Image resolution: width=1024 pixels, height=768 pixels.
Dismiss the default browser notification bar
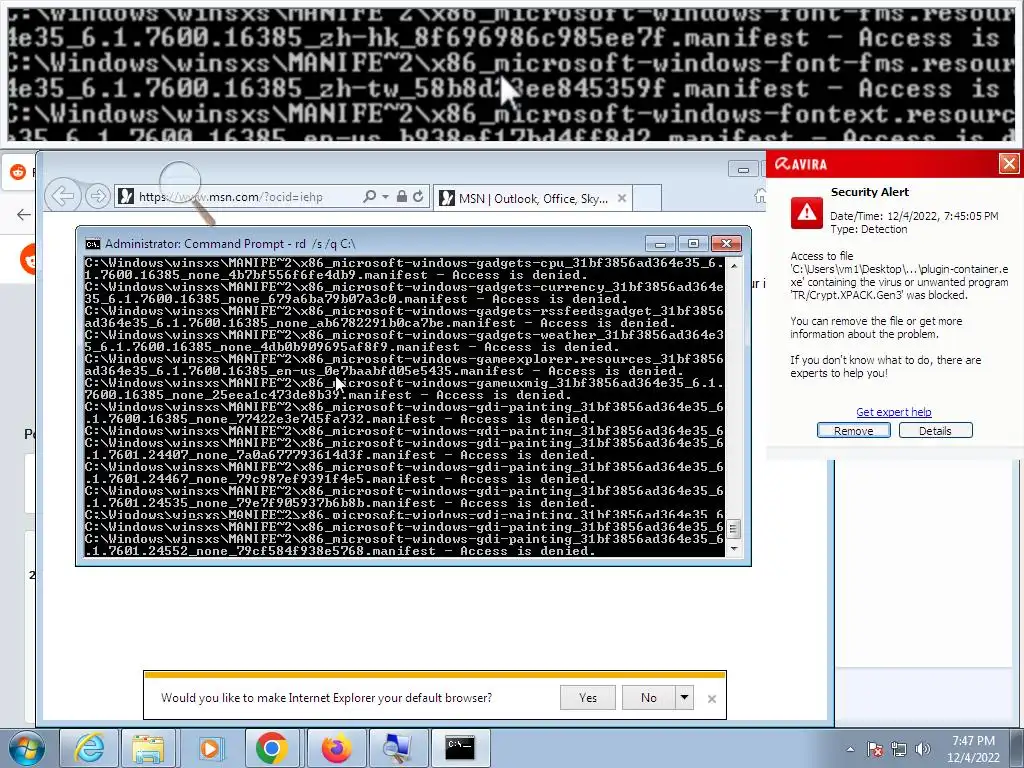tap(712, 699)
